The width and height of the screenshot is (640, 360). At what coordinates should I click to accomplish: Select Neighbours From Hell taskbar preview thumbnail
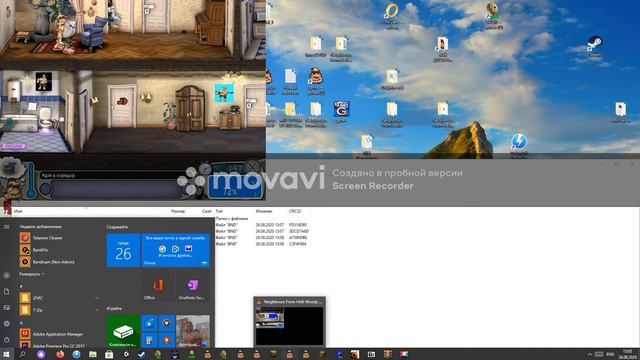pos(289,322)
